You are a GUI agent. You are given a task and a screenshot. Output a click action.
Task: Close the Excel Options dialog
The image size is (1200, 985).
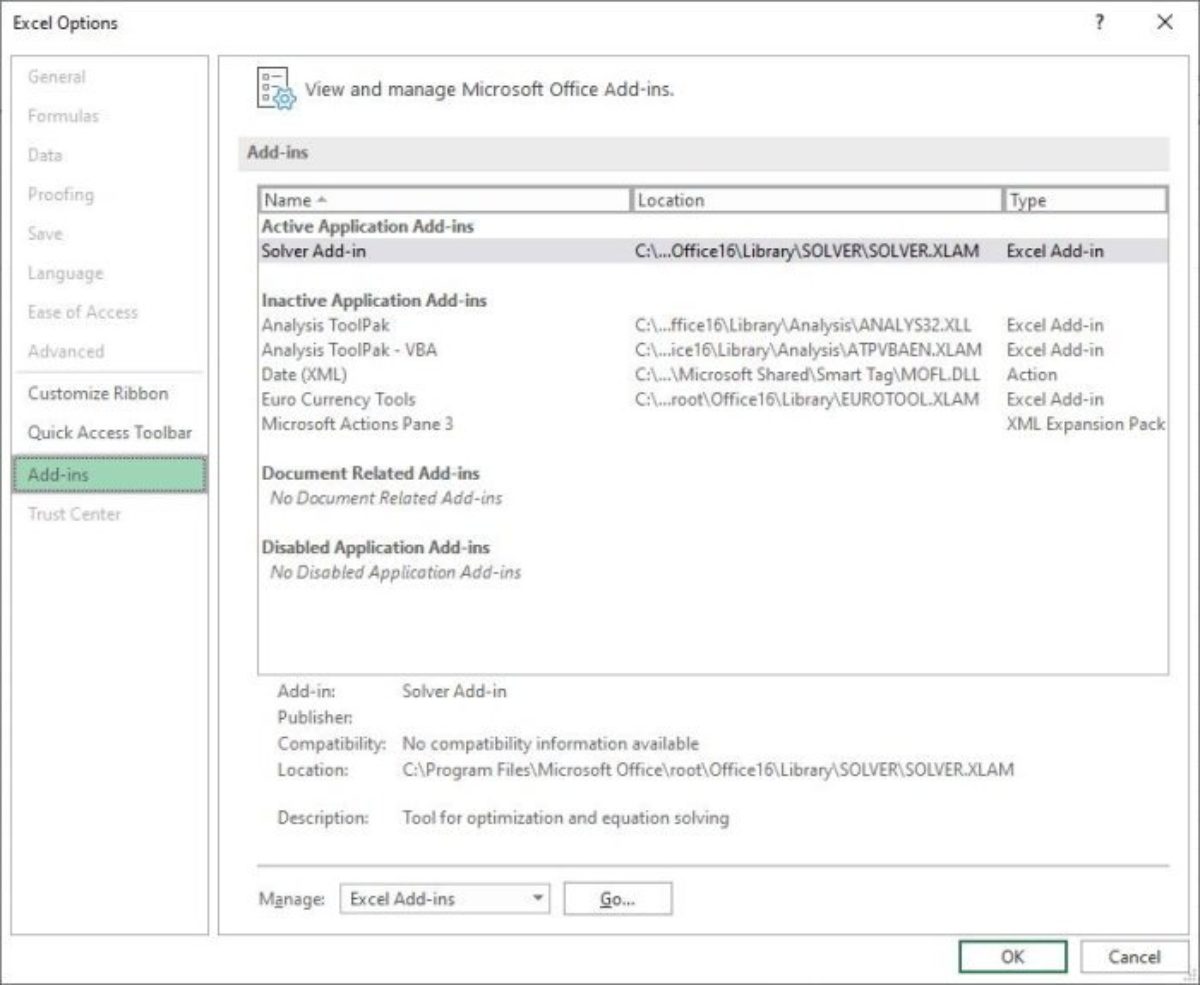tap(1165, 22)
